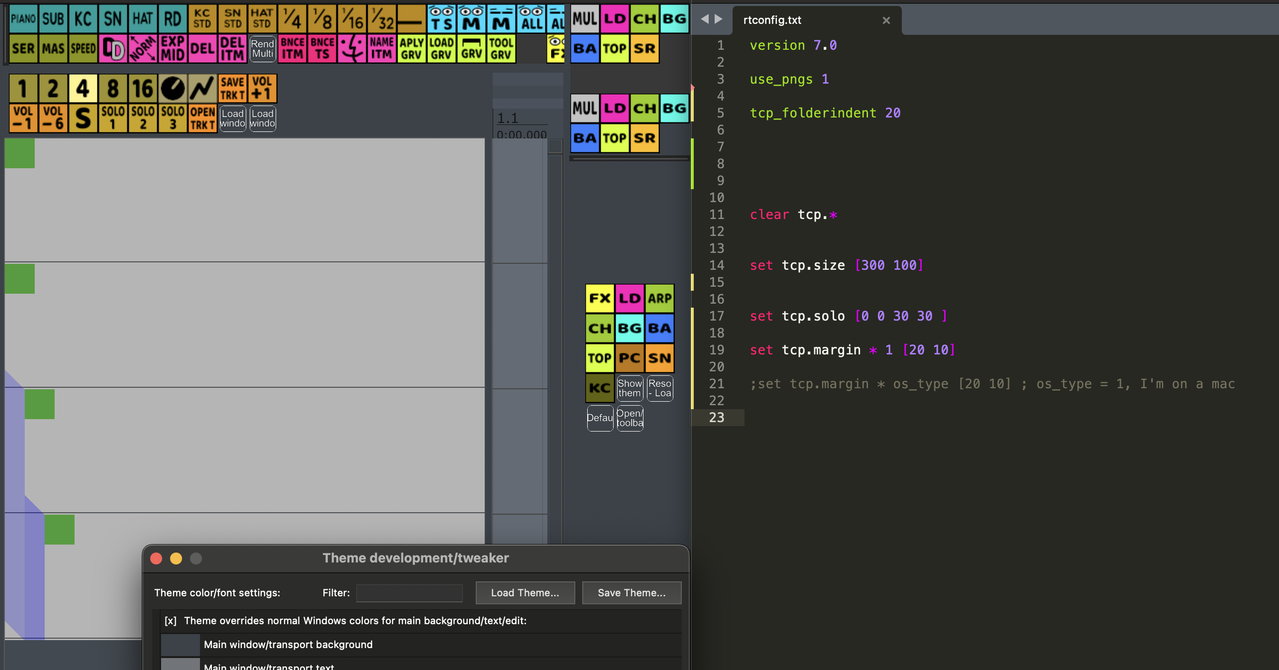Screen dimensions: 1279x670
Task: Click the next-tab right arrow in editor
Action: tap(719, 19)
